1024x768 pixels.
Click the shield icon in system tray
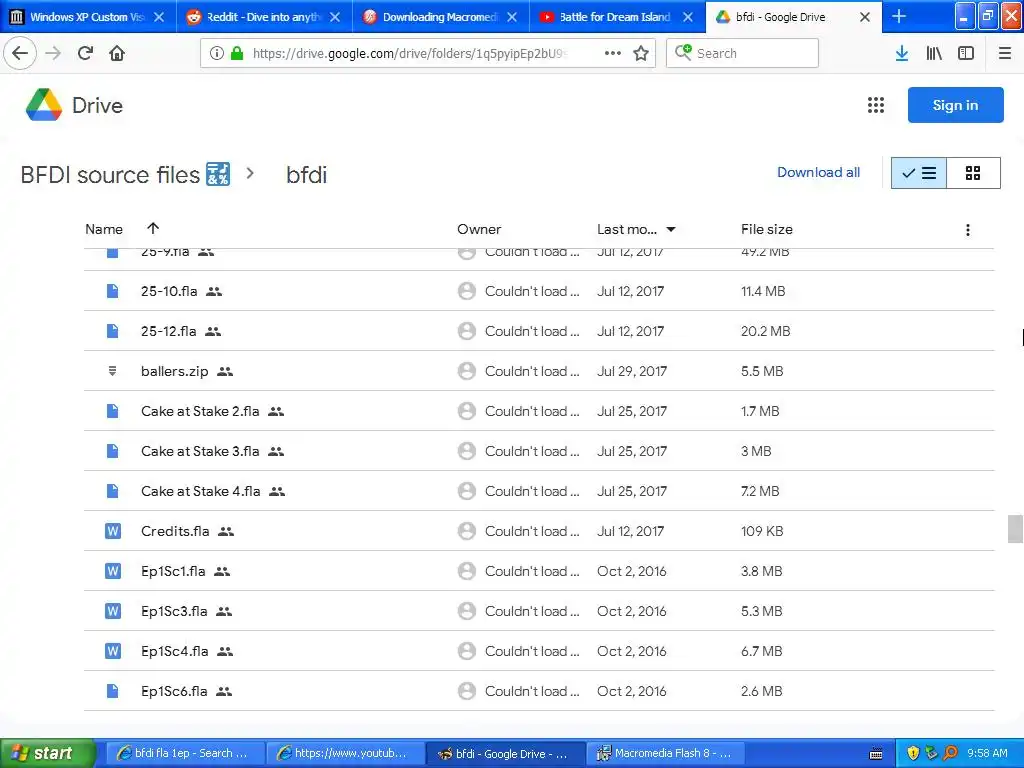913,753
